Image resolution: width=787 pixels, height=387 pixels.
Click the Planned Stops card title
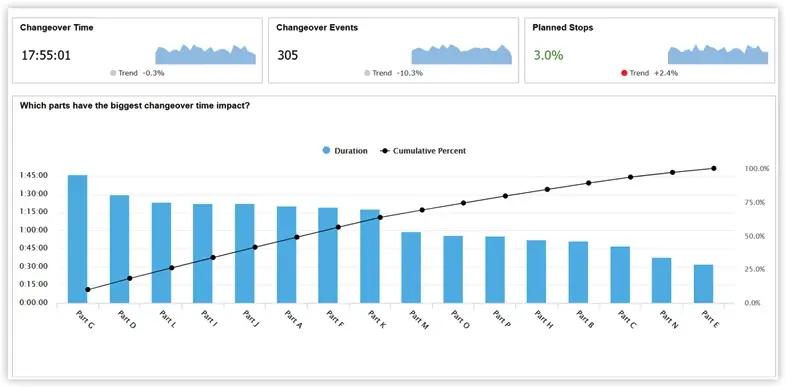[563, 28]
